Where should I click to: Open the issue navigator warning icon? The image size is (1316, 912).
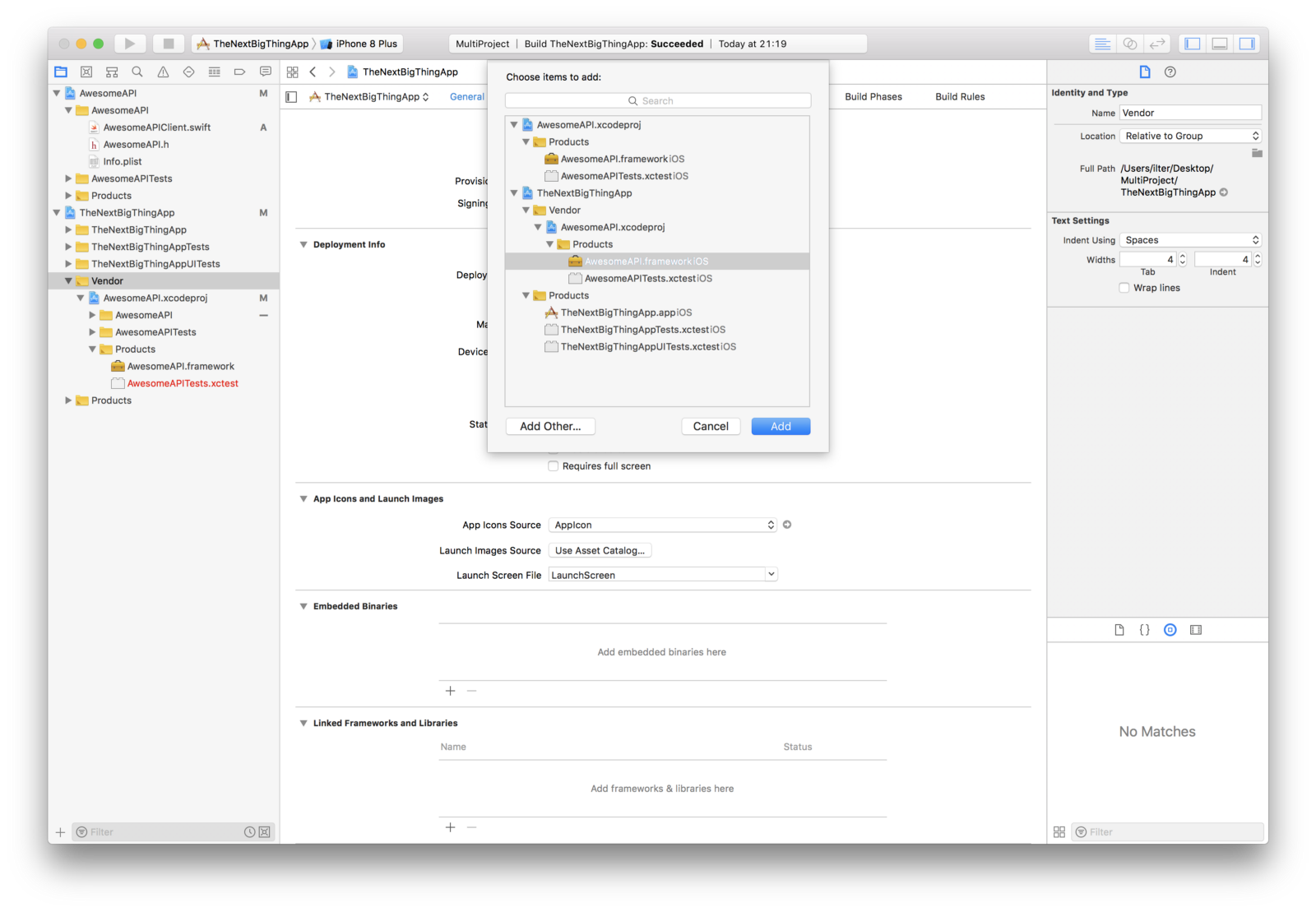(163, 72)
